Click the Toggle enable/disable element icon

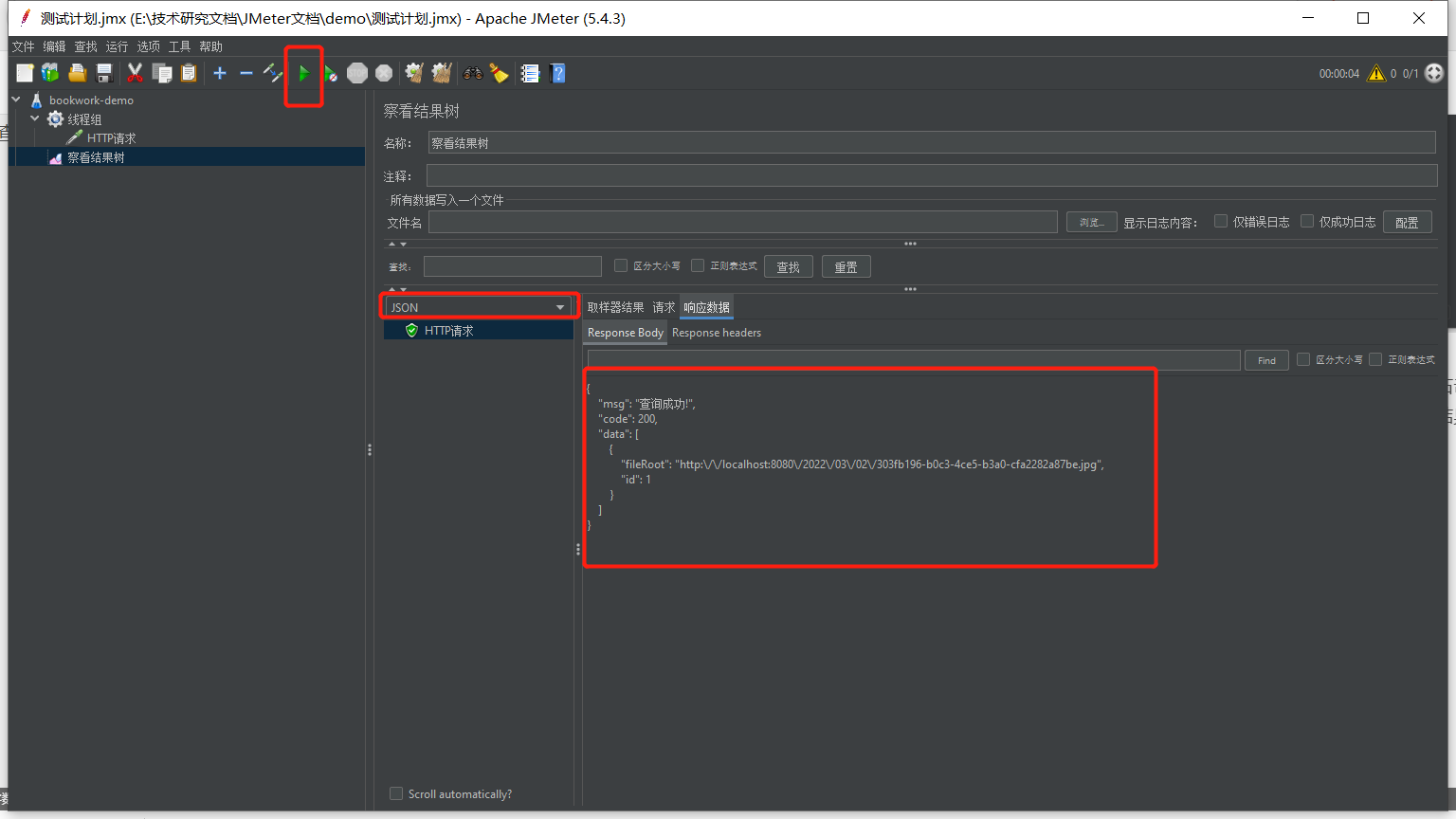click(x=273, y=73)
